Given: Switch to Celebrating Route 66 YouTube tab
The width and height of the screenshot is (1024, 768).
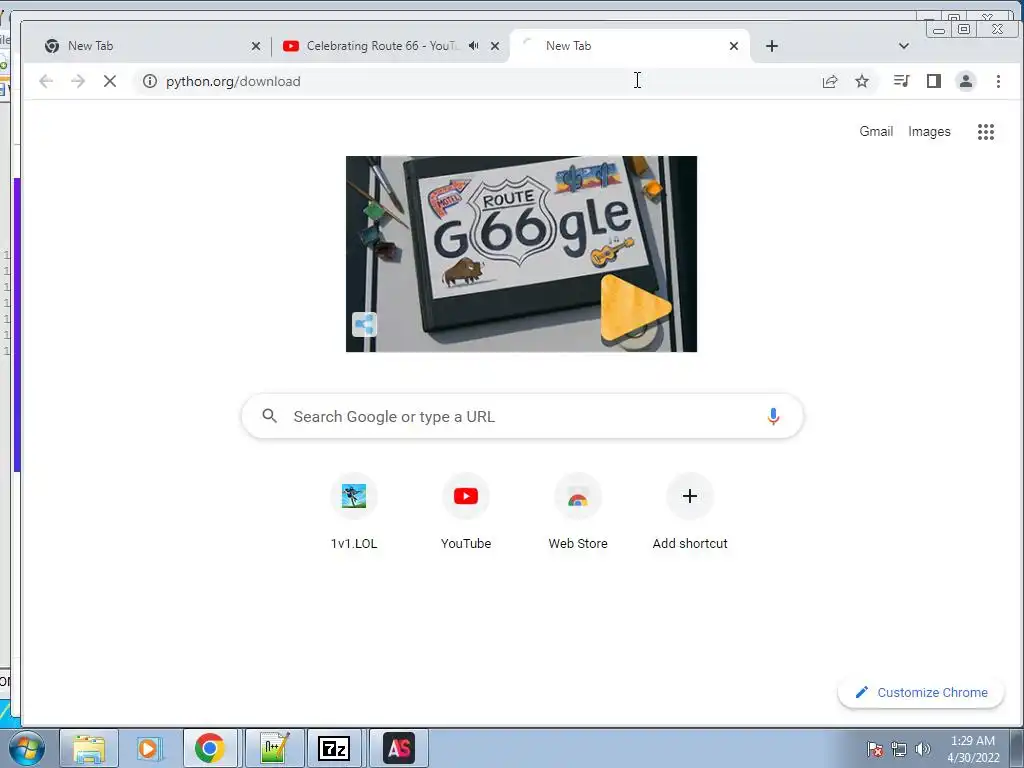Looking at the screenshot, I should pyautogui.click(x=382, y=46).
